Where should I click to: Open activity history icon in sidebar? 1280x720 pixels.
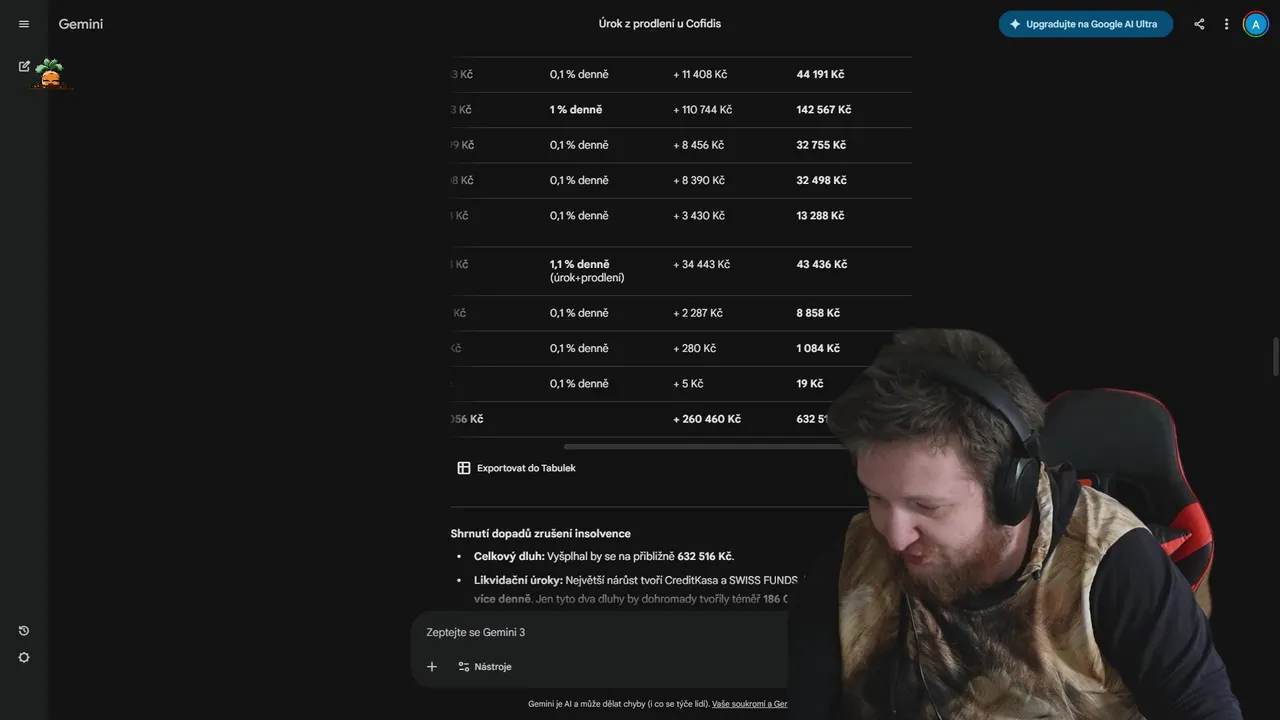click(x=24, y=631)
